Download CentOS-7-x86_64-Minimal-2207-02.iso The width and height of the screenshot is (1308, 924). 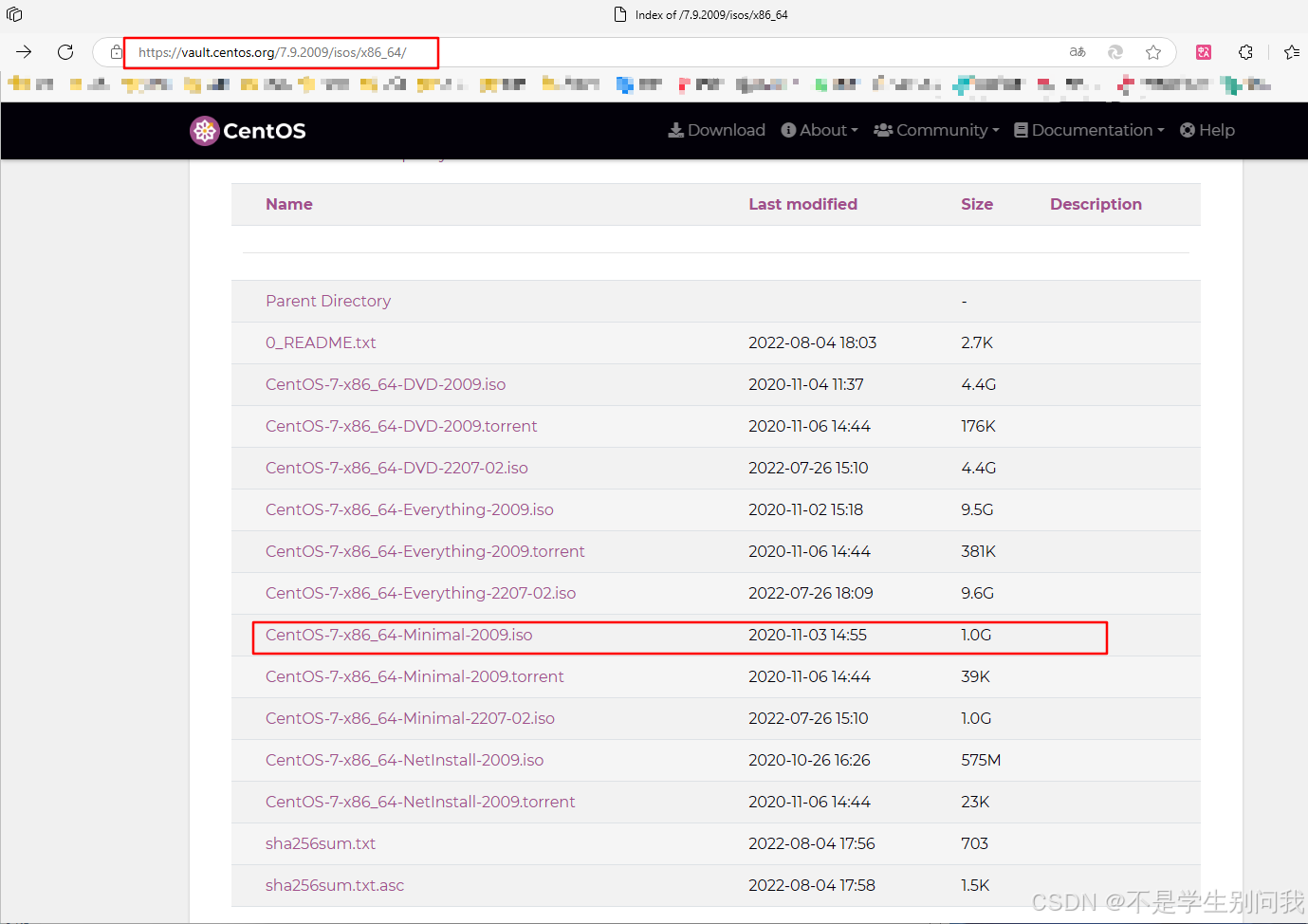pyautogui.click(x=410, y=718)
